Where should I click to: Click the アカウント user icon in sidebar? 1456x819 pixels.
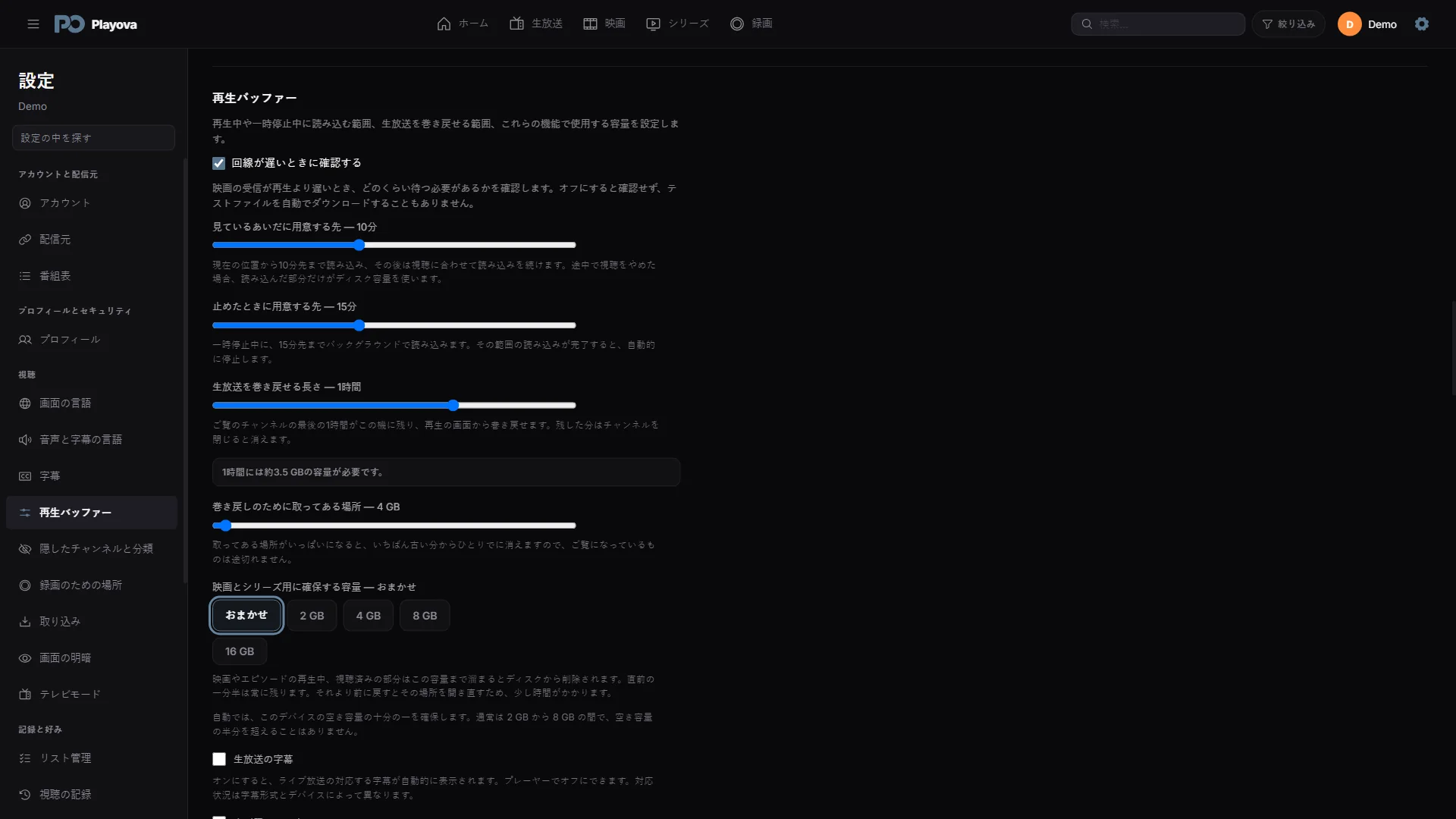(x=25, y=203)
